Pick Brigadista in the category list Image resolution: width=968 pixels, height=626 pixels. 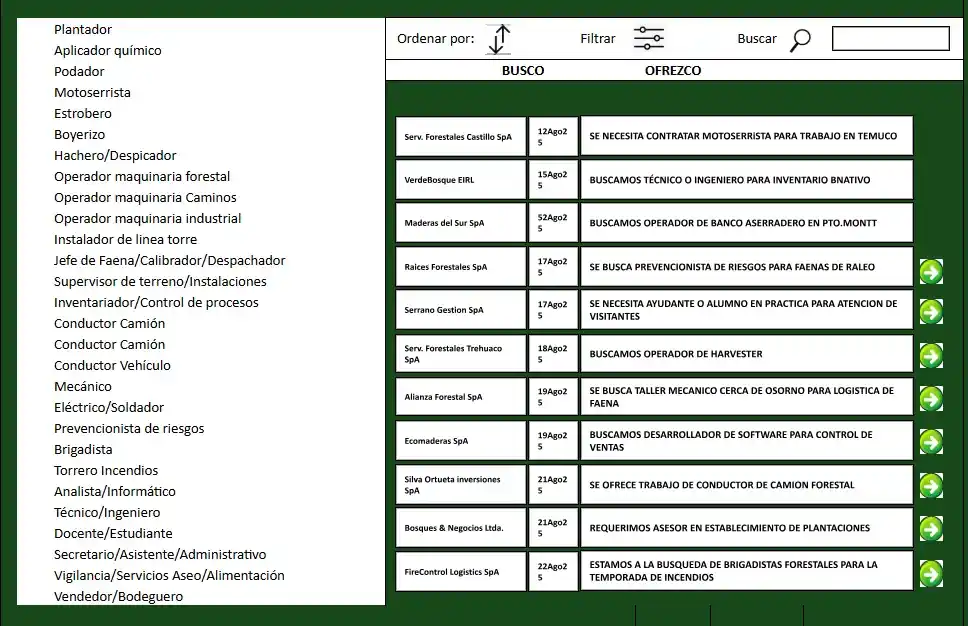[83, 450]
